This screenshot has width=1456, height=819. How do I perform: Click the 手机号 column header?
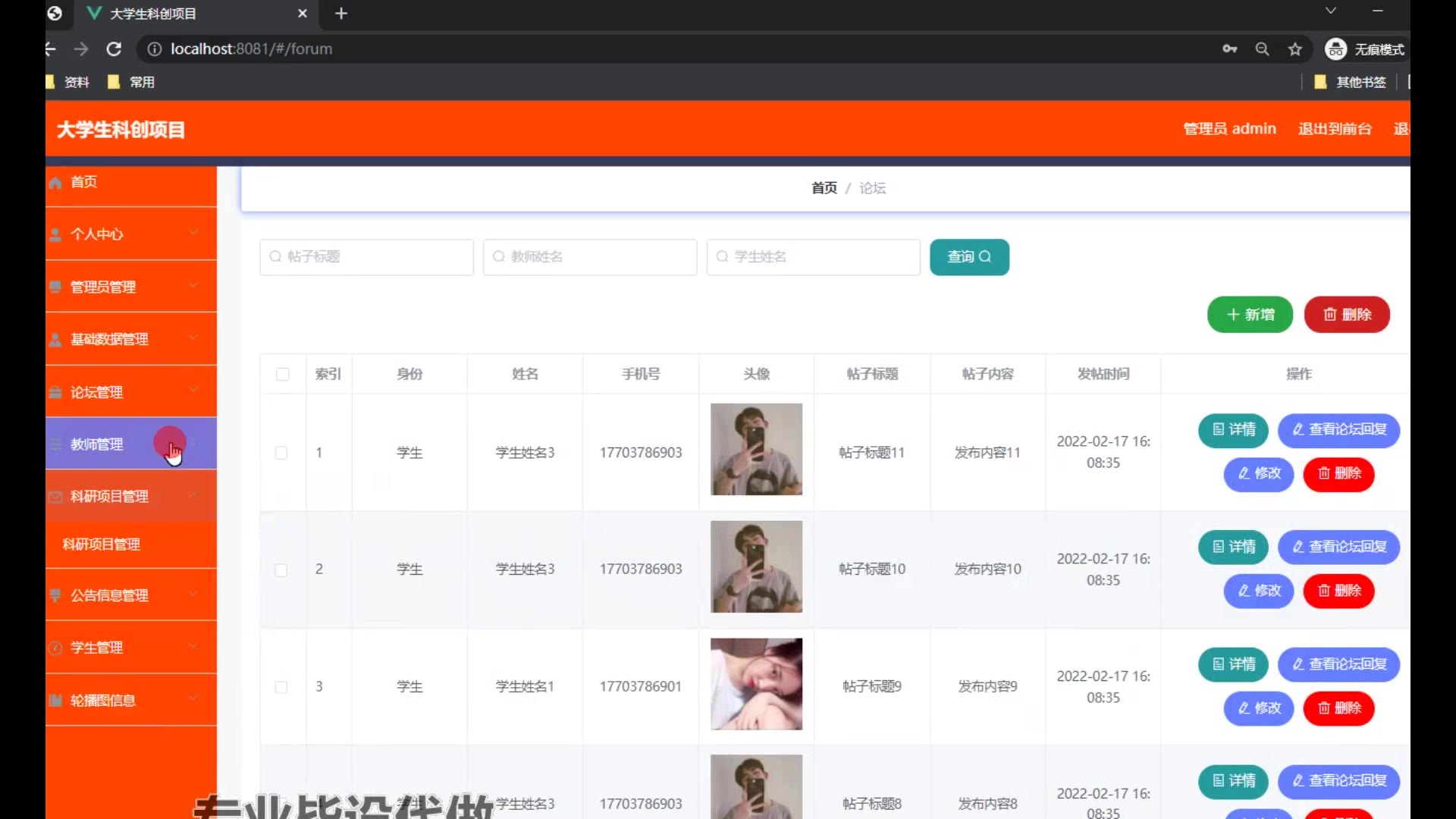[x=641, y=374]
